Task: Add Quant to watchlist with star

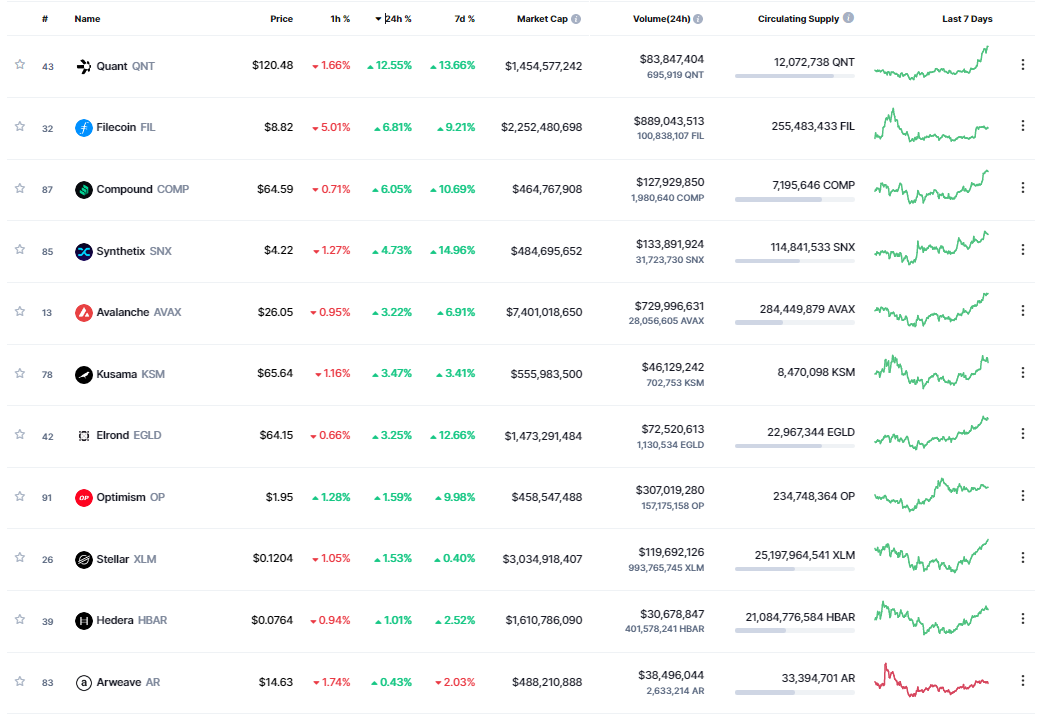Action: pyautogui.click(x=20, y=65)
